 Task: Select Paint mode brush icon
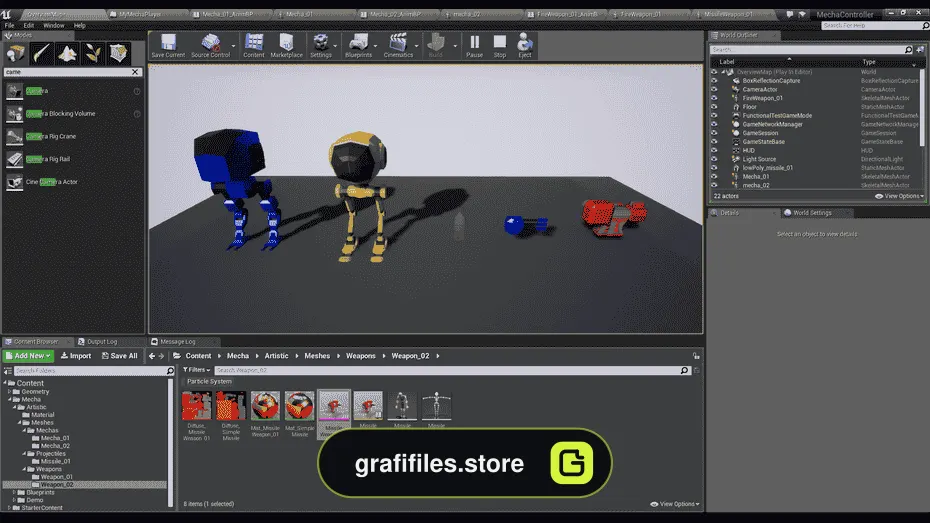pos(41,53)
